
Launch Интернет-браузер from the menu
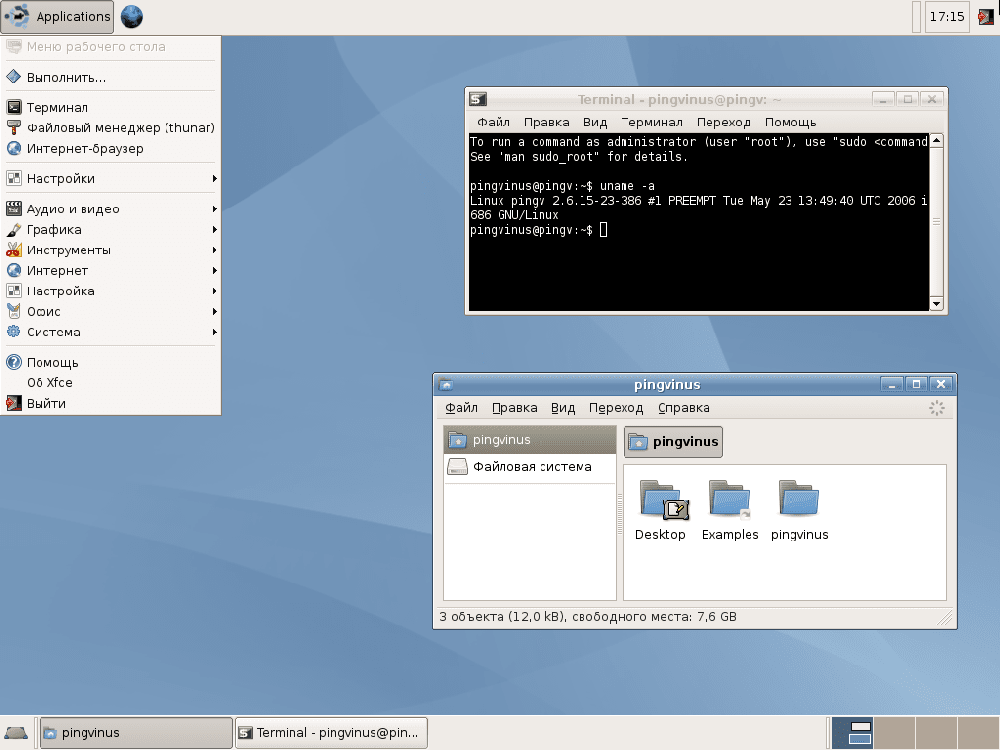pyautogui.click(x=111, y=148)
